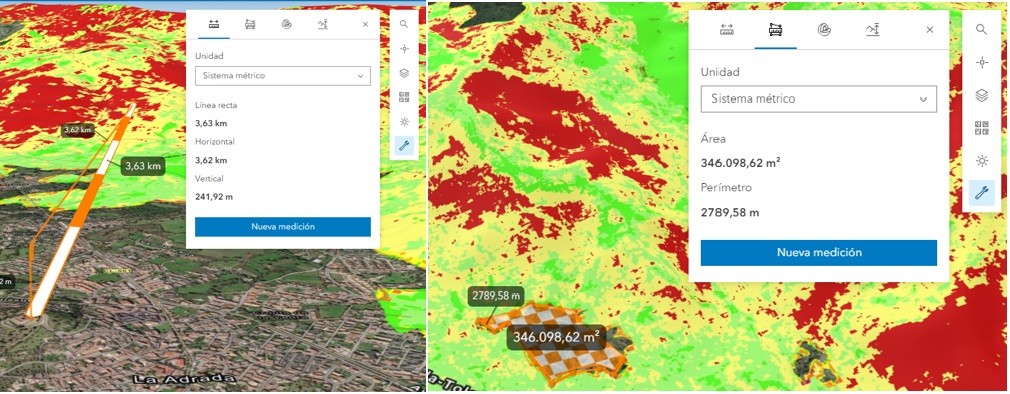
Task: Click locate crosshair in right map toolbar
Action: 981,62
